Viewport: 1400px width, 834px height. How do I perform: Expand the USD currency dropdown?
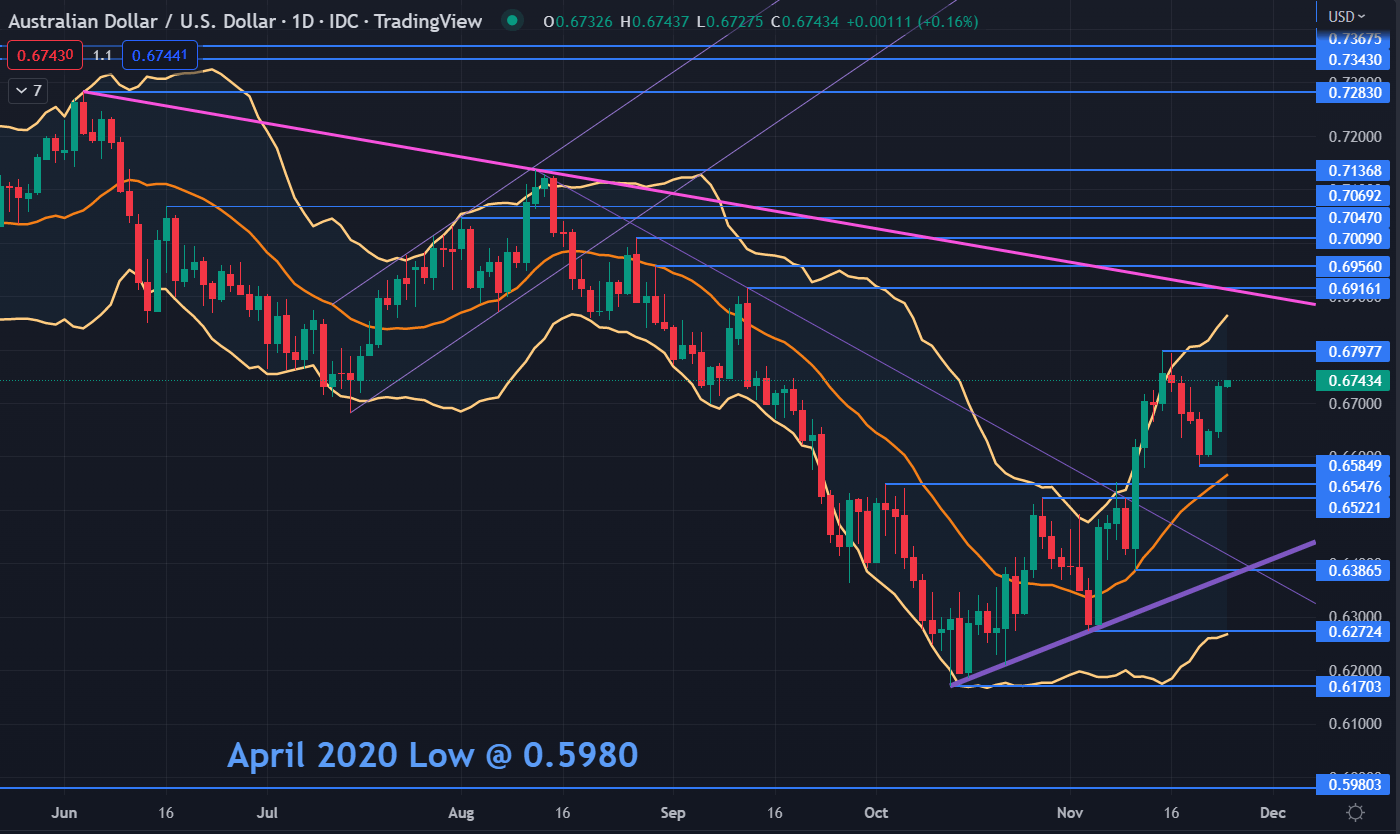pos(1347,16)
